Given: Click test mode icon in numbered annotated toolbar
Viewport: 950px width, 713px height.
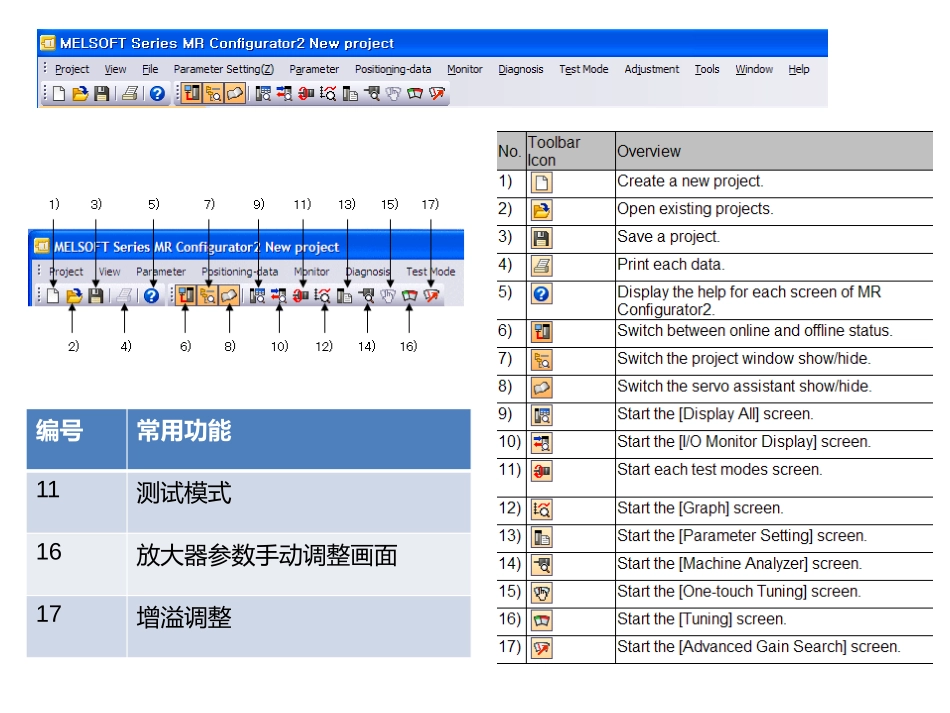Looking at the screenshot, I should [301, 296].
